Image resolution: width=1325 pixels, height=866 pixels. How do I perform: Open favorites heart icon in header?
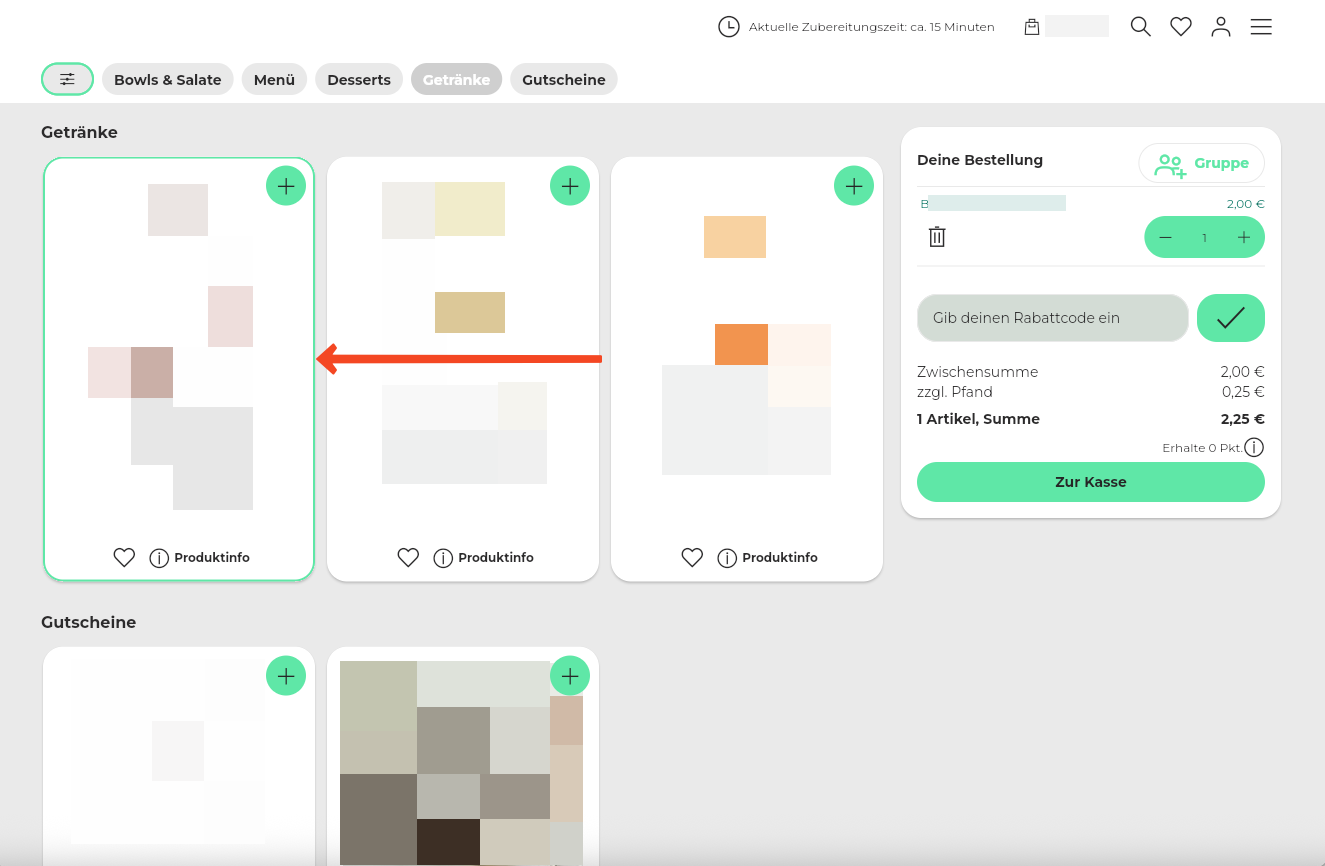click(1181, 27)
